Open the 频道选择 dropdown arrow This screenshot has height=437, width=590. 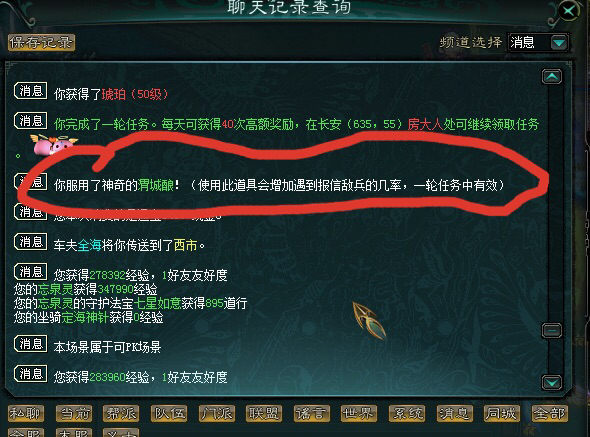point(559,42)
